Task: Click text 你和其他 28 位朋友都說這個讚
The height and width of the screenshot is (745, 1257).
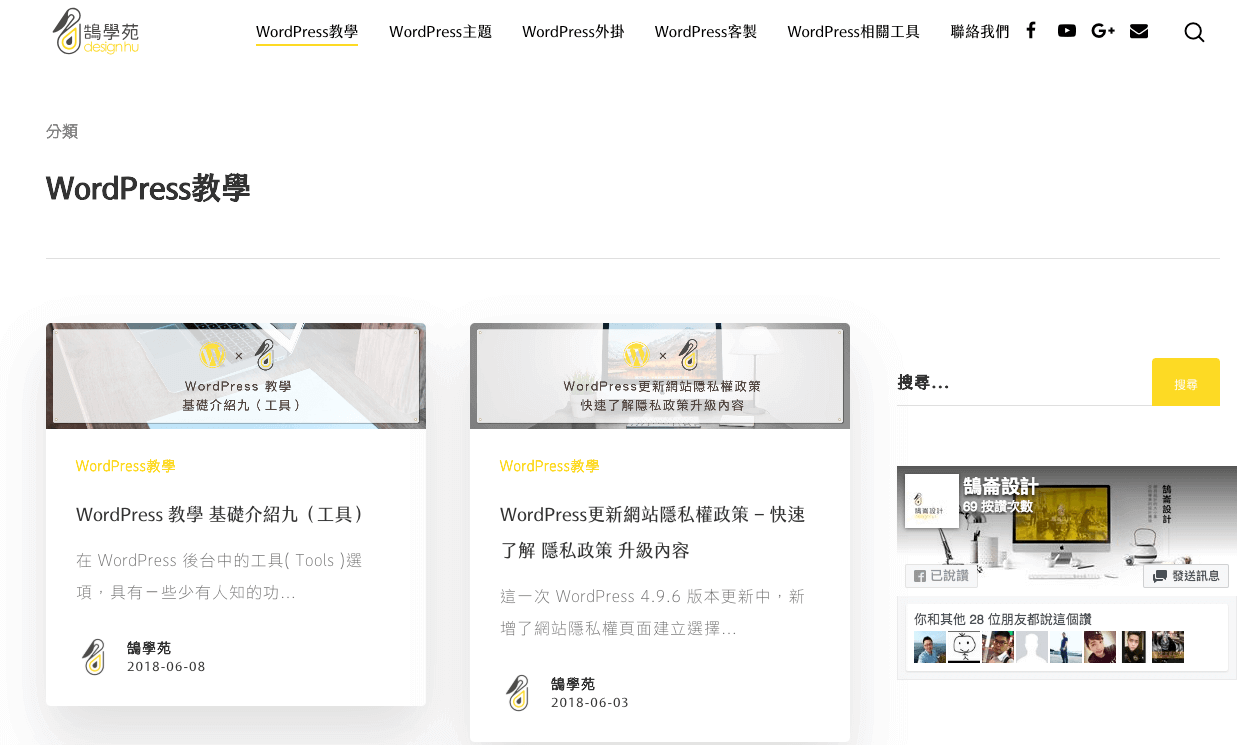Action: pyautogui.click(x=1003, y=619)
